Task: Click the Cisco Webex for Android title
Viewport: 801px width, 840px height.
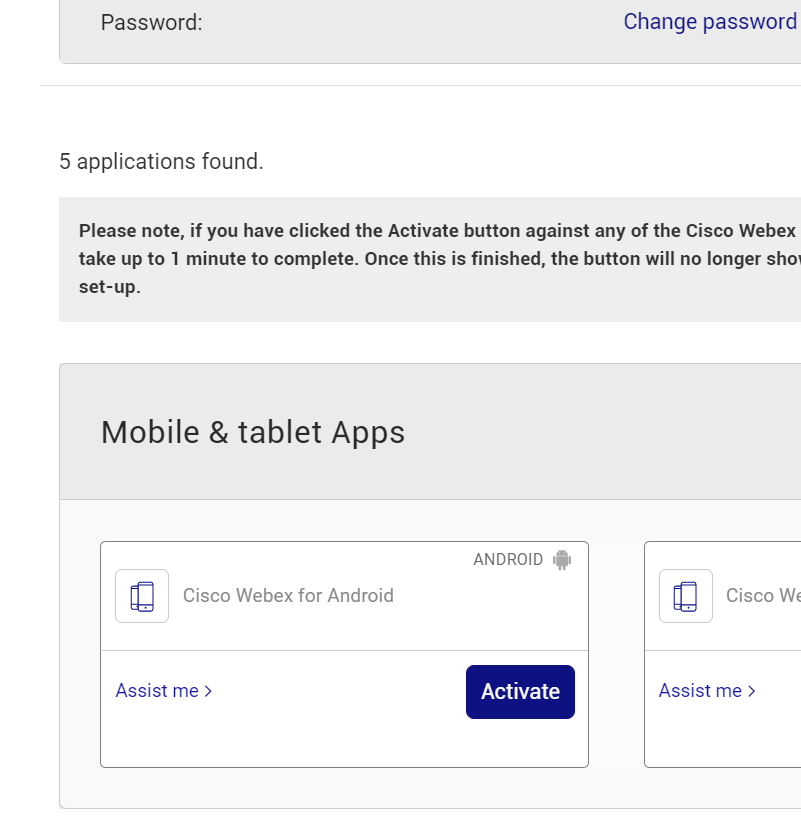Action: coord(288,596)
